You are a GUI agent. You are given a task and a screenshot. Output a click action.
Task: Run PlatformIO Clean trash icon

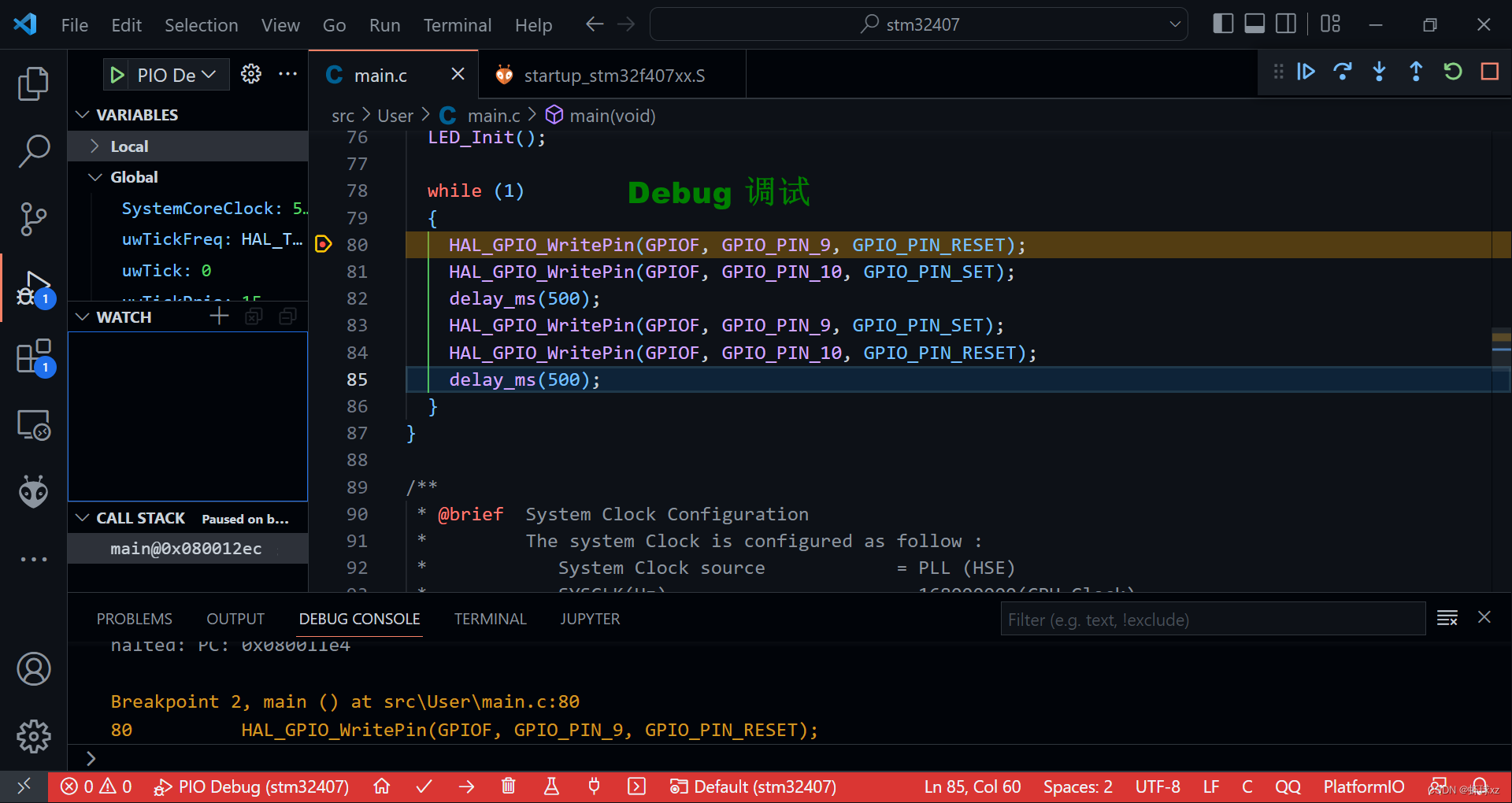point(509,786)
